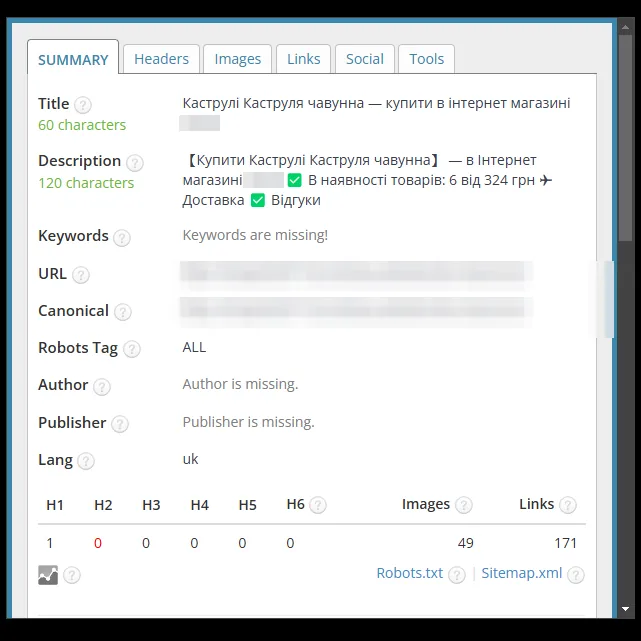Click the help icon beside Author
641x641 pixels.
(x=102, y=386)
